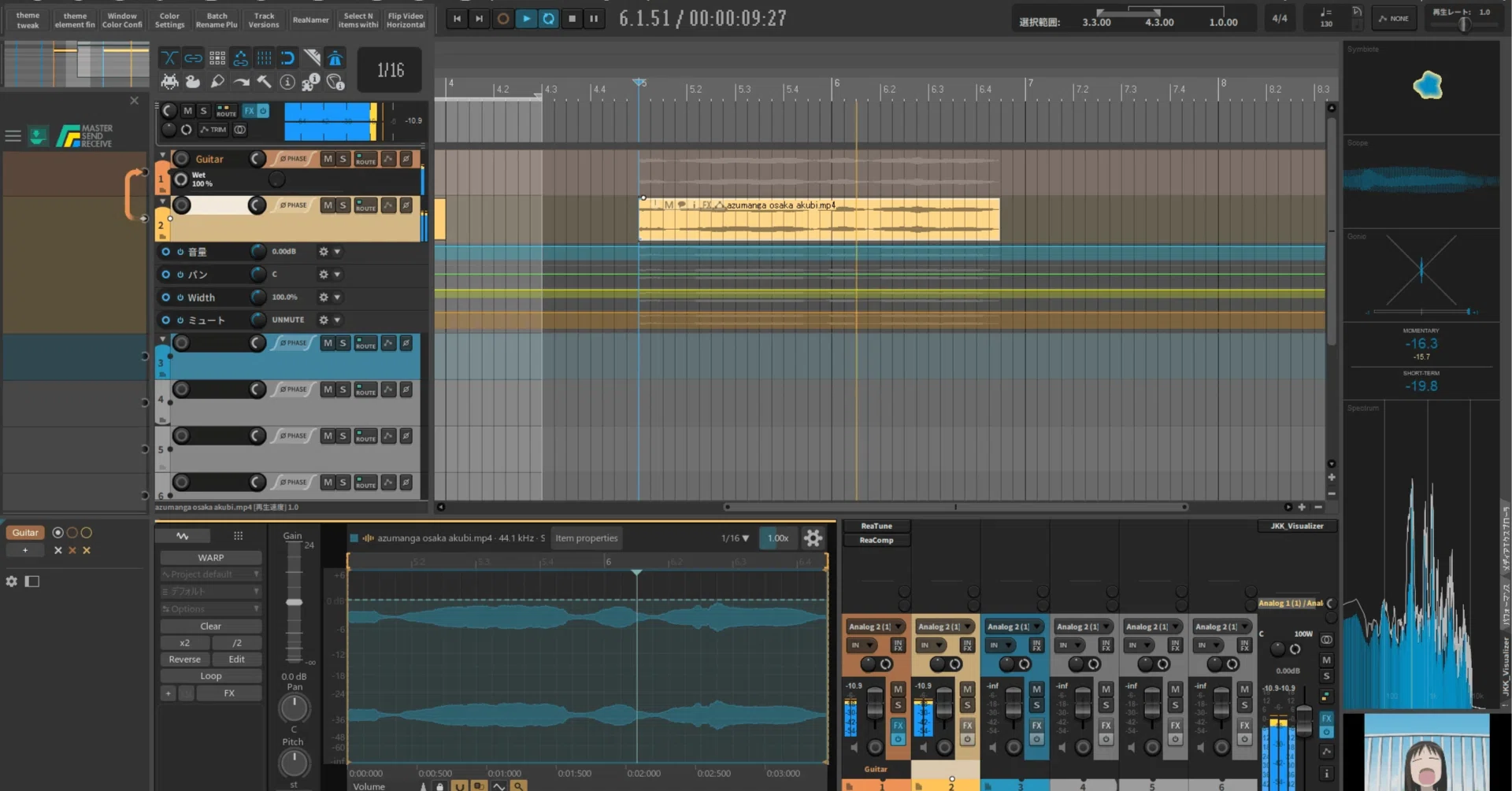The width and height of the screenshot is (1512, 791).
Task: Toggle PHASE on track 3
Action: [293, 343]
